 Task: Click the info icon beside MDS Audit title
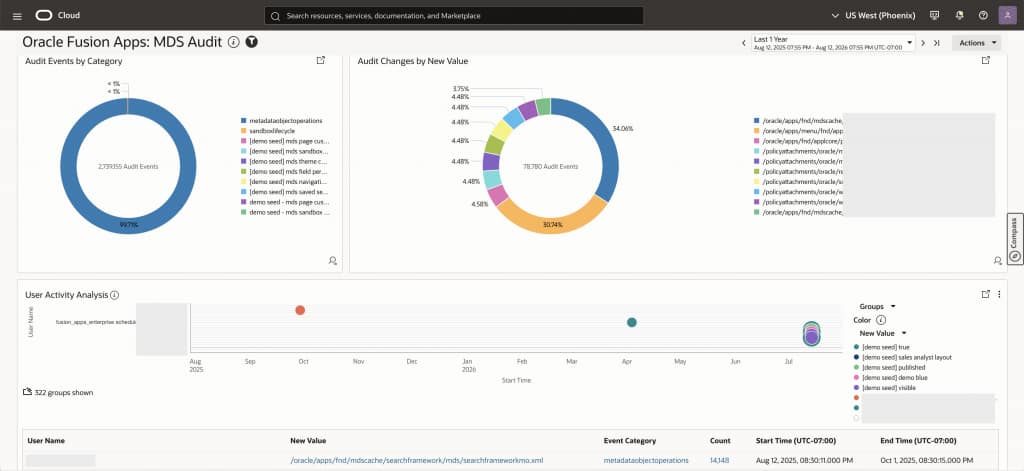pos(234,42)
